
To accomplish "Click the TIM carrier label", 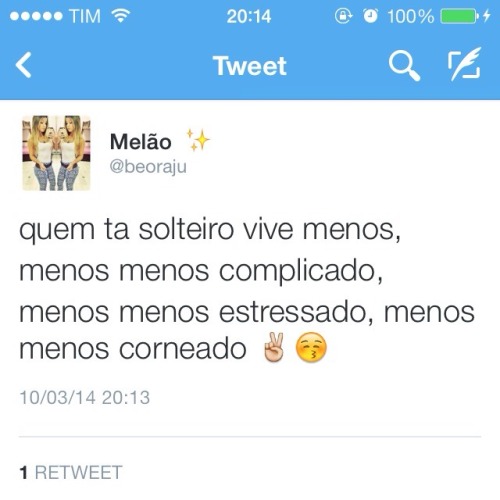I will coord(85,16).
